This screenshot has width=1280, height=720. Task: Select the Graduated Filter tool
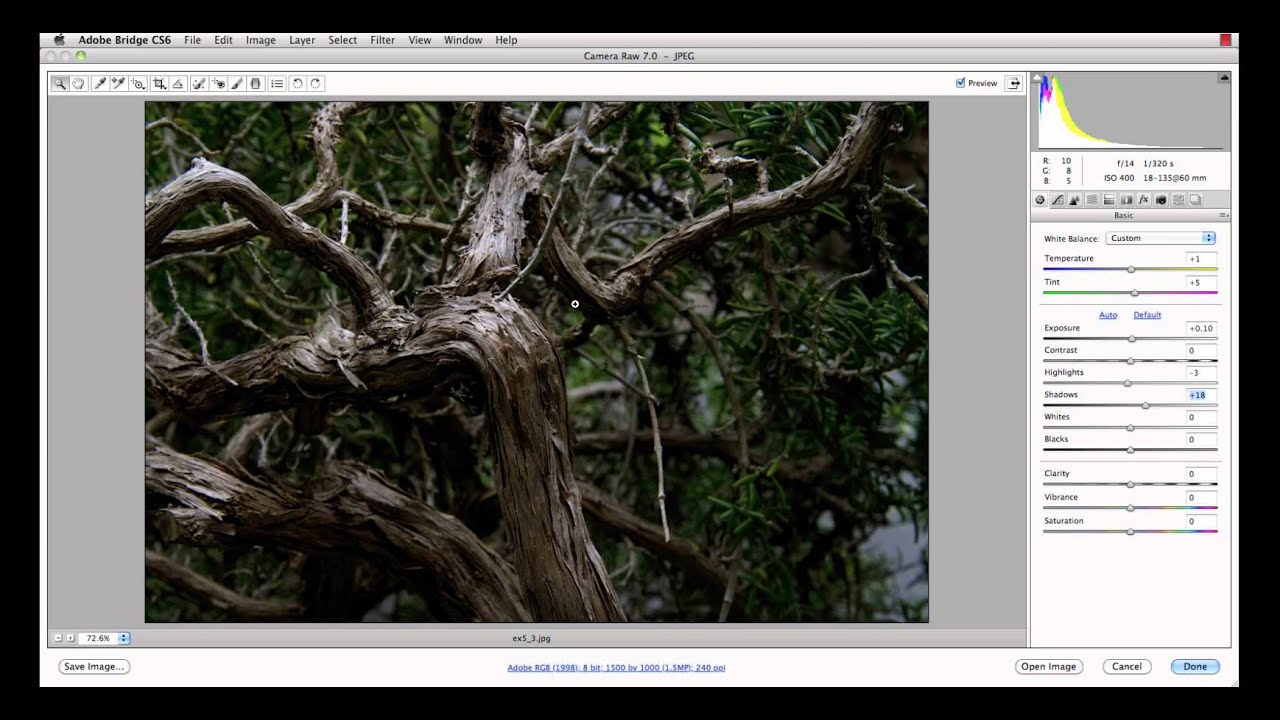(x=255, y=84)
